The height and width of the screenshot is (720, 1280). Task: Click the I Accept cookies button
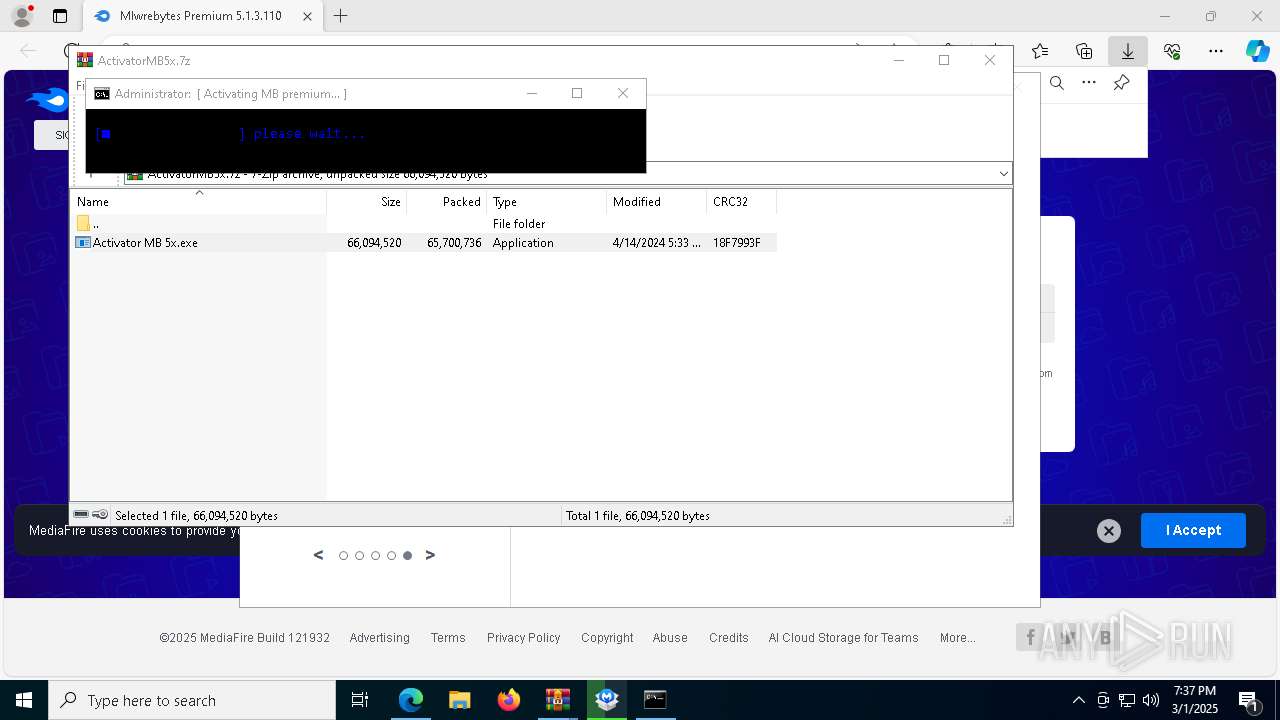tap(1193, 530)
